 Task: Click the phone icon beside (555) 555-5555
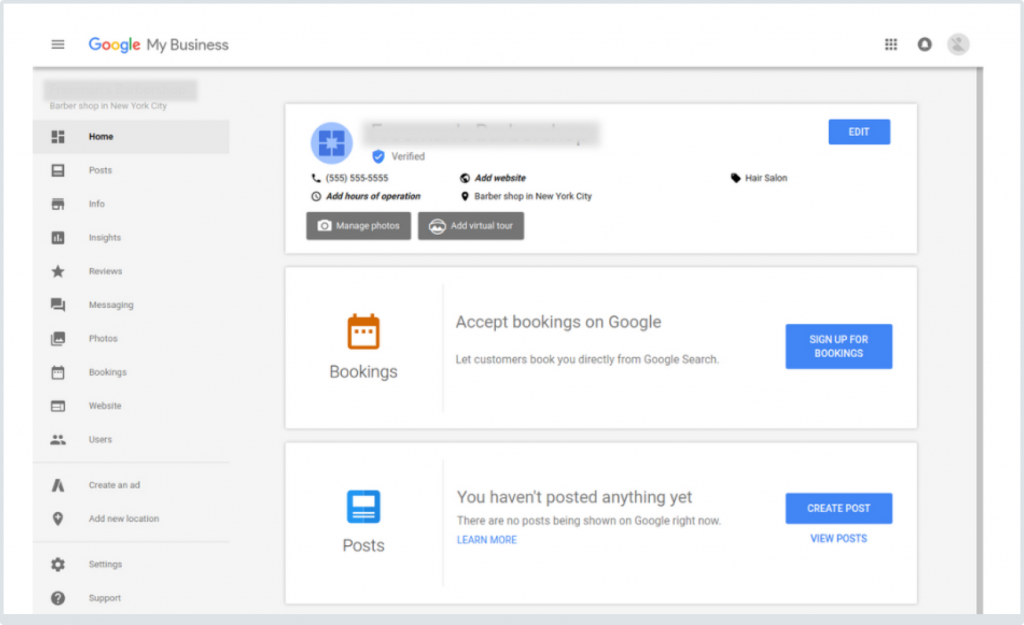point(316,178)
